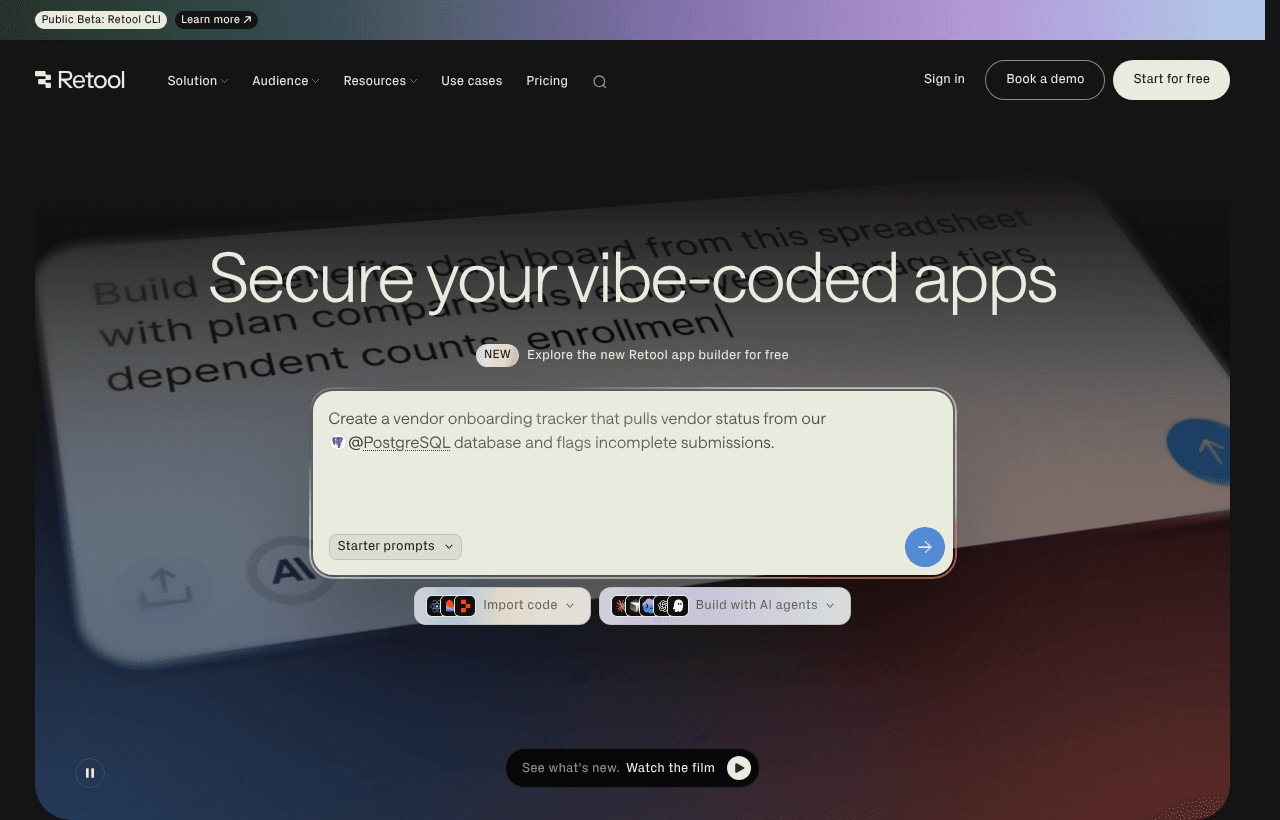Viewport: 1280px width, 820px height.
Task: Click the Public Beta: Retool CLI badge
Action: tap(101, 20)
